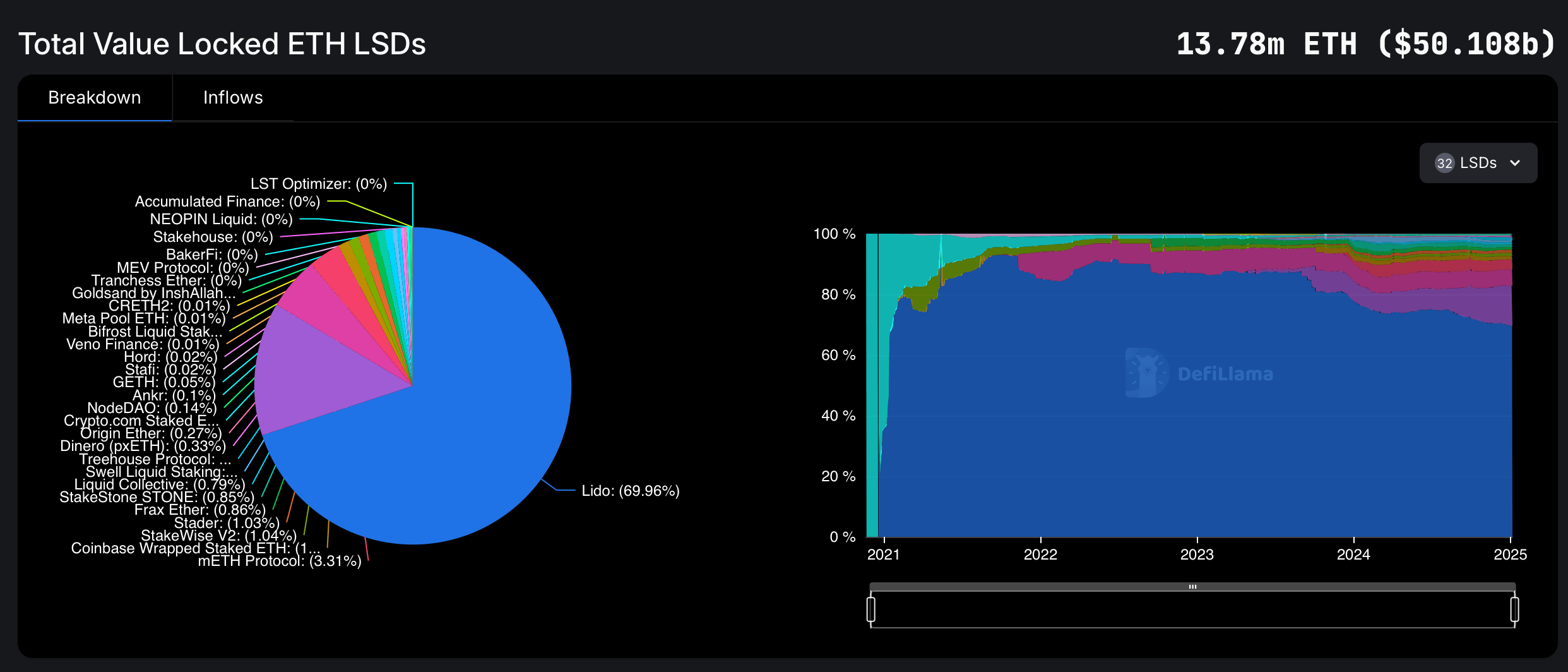This screenshot has width=1568, height=672.
Task: Click the 2023 x-axis label
Action: coord(1197,555)
